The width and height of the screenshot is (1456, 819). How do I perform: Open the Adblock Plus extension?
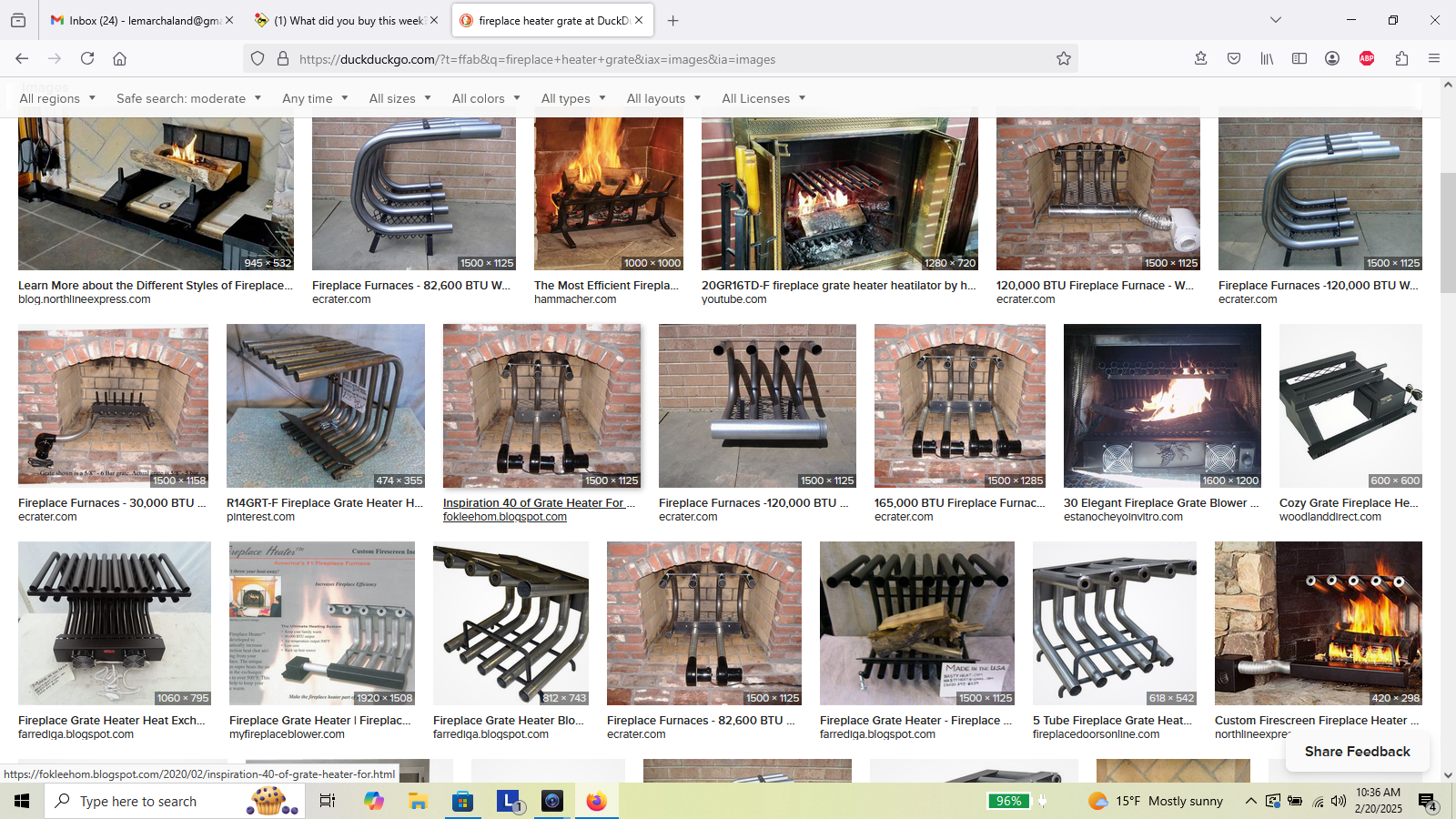[x=1366, y=58]
